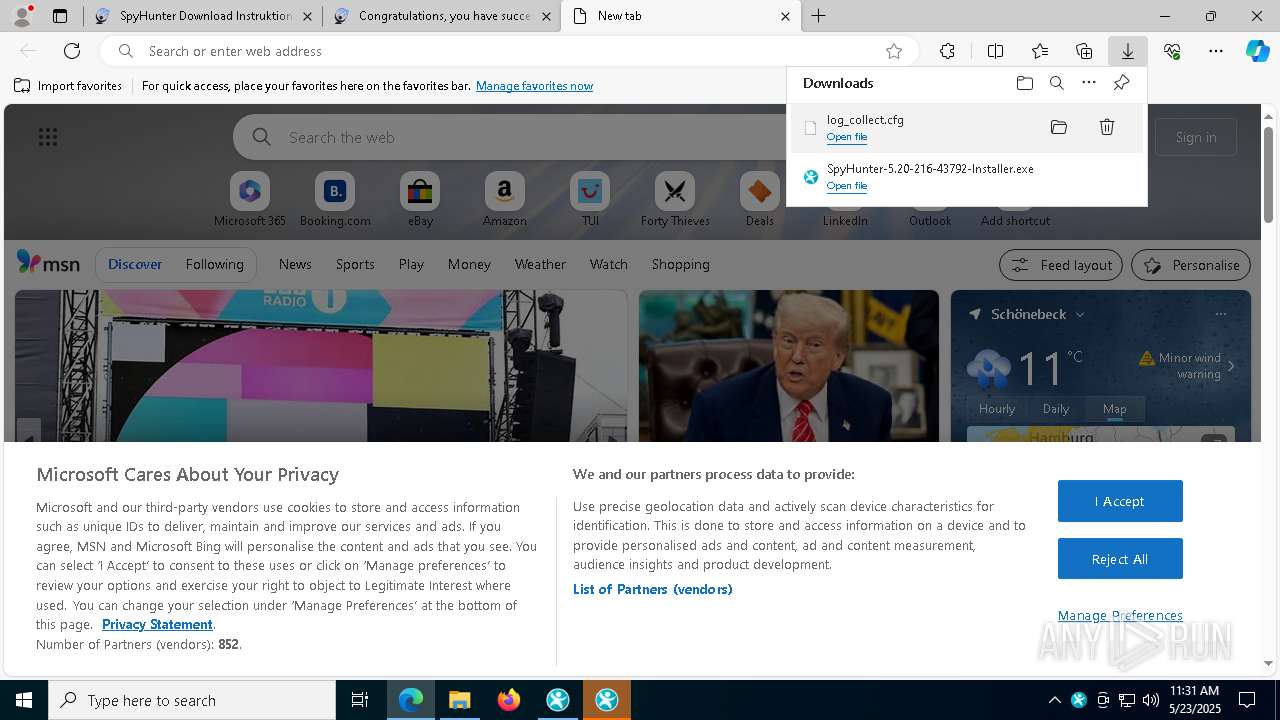Show hidden system tray icons
This screenshot has height=720, width=1280.
point(1054,700)
